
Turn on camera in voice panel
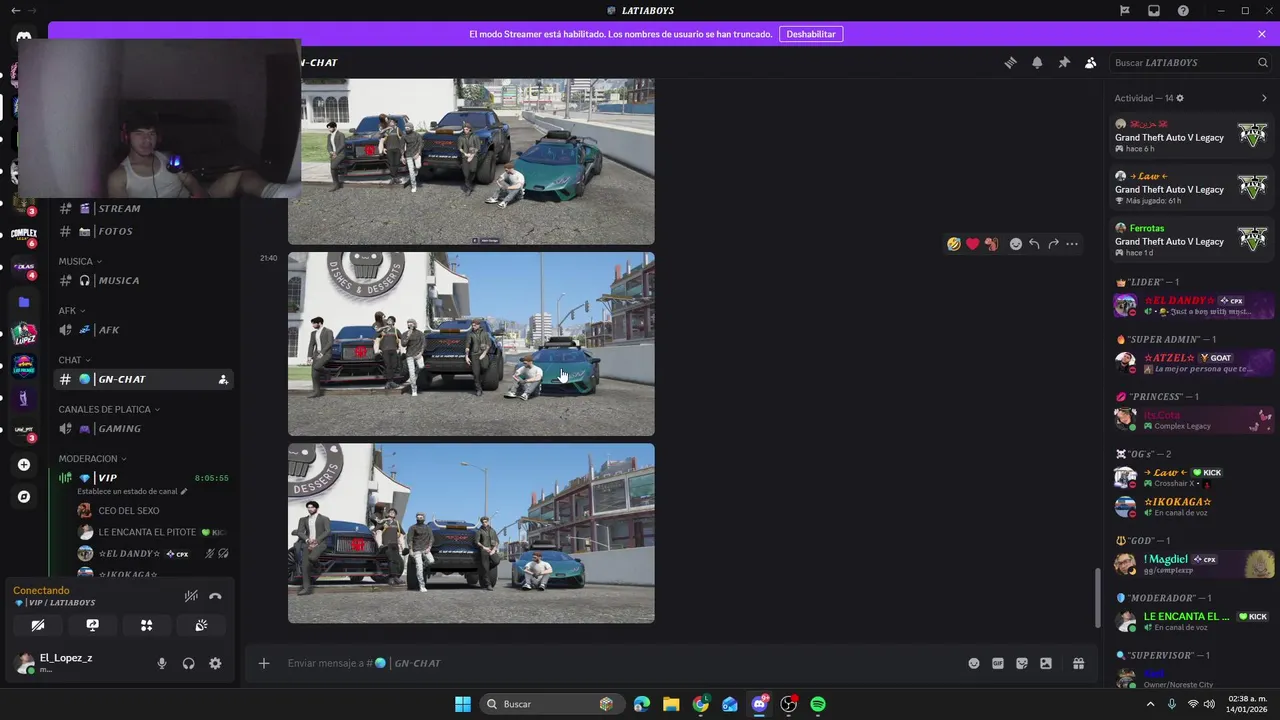38,625
